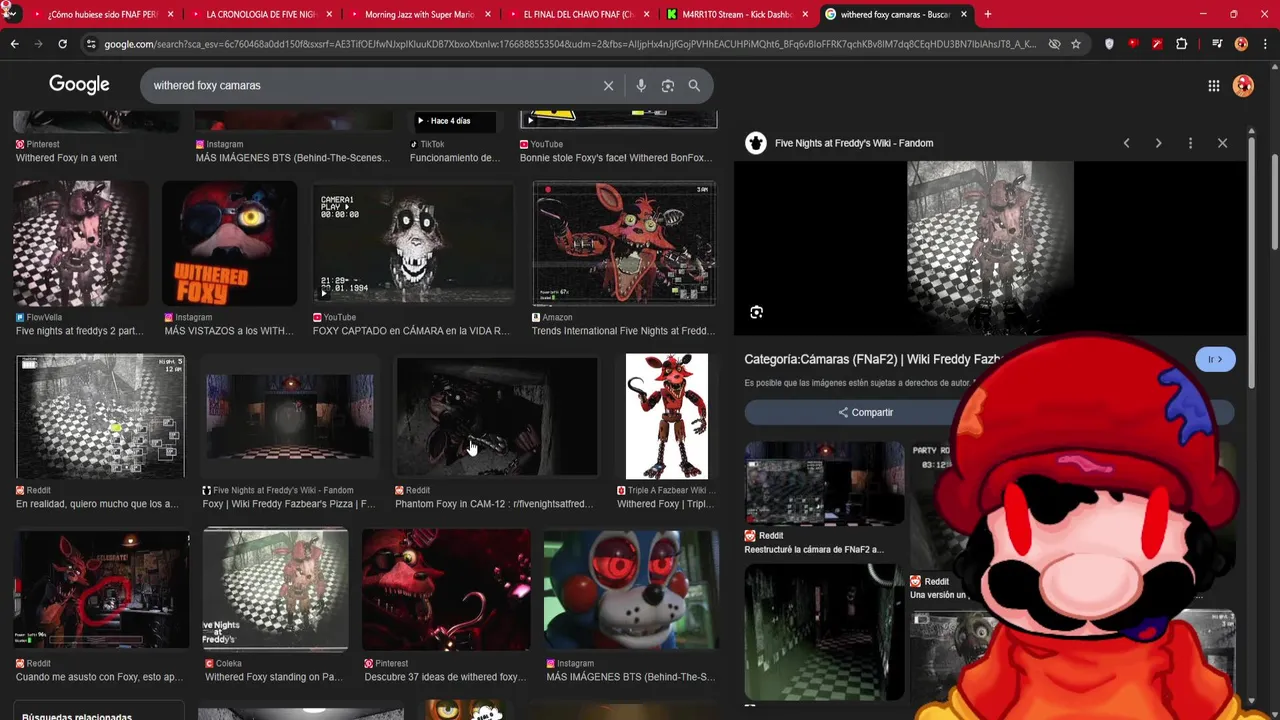Screen dimensions: 1280x720
Task: Click the Google logo
Action: coord(79,85)
